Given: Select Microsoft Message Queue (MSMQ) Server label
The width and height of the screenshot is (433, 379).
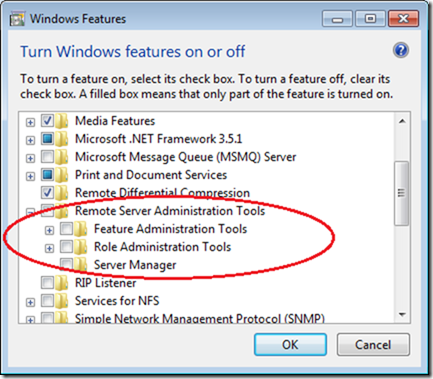Looking at the screenshot, I should 185,157.
